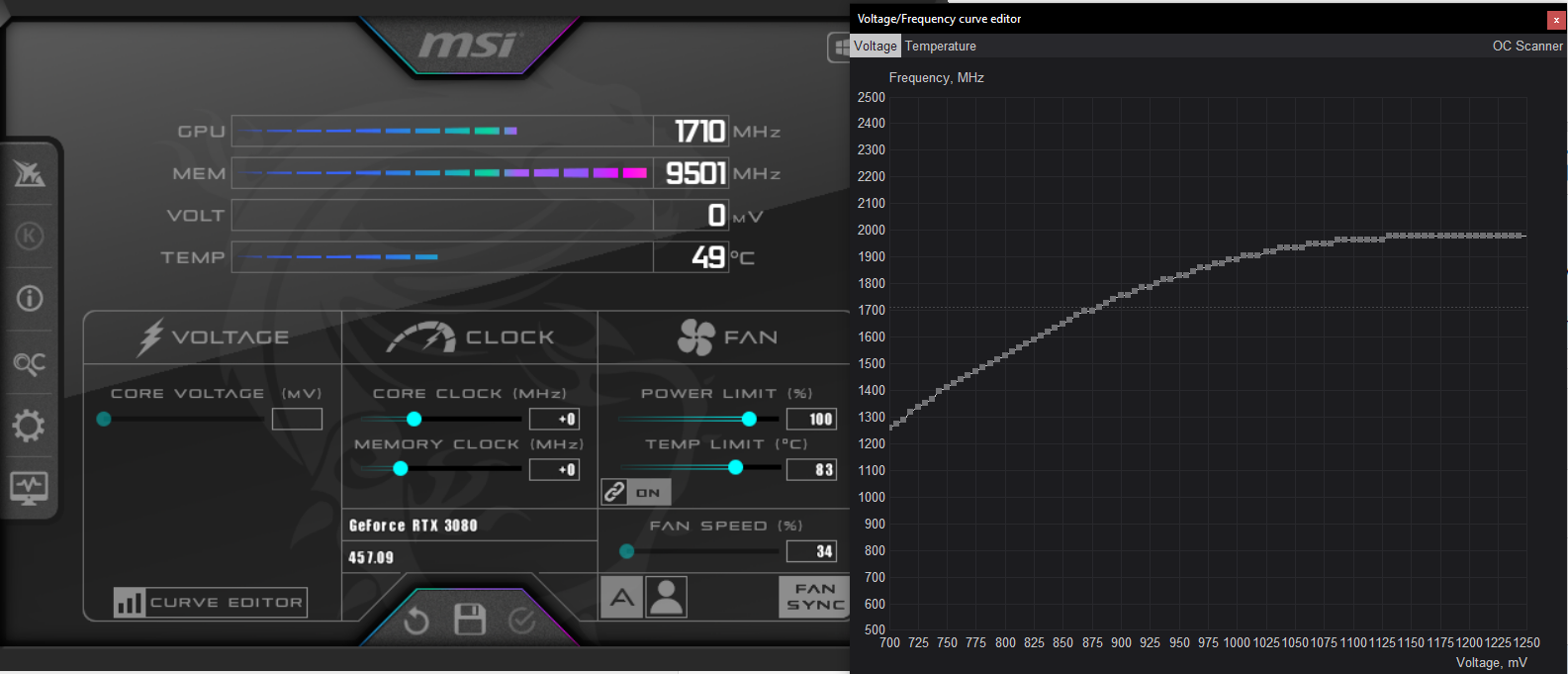Click the Windows startup icon

[839, 47]
